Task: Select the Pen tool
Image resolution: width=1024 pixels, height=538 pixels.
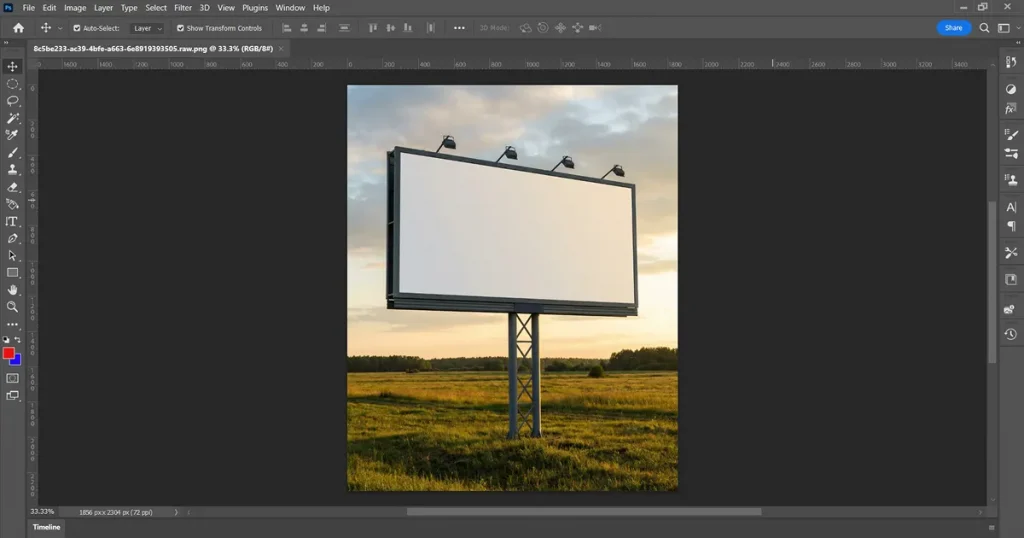Action: [x=12, y=239]
